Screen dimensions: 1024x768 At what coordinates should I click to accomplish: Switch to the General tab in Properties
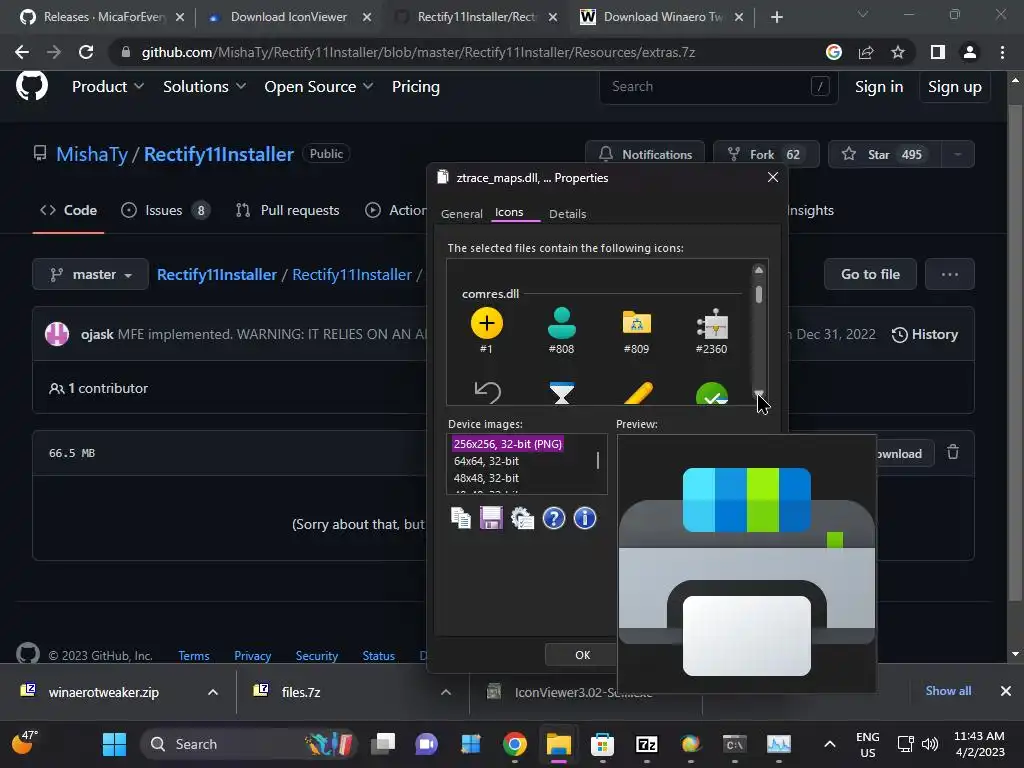(462, 214)
